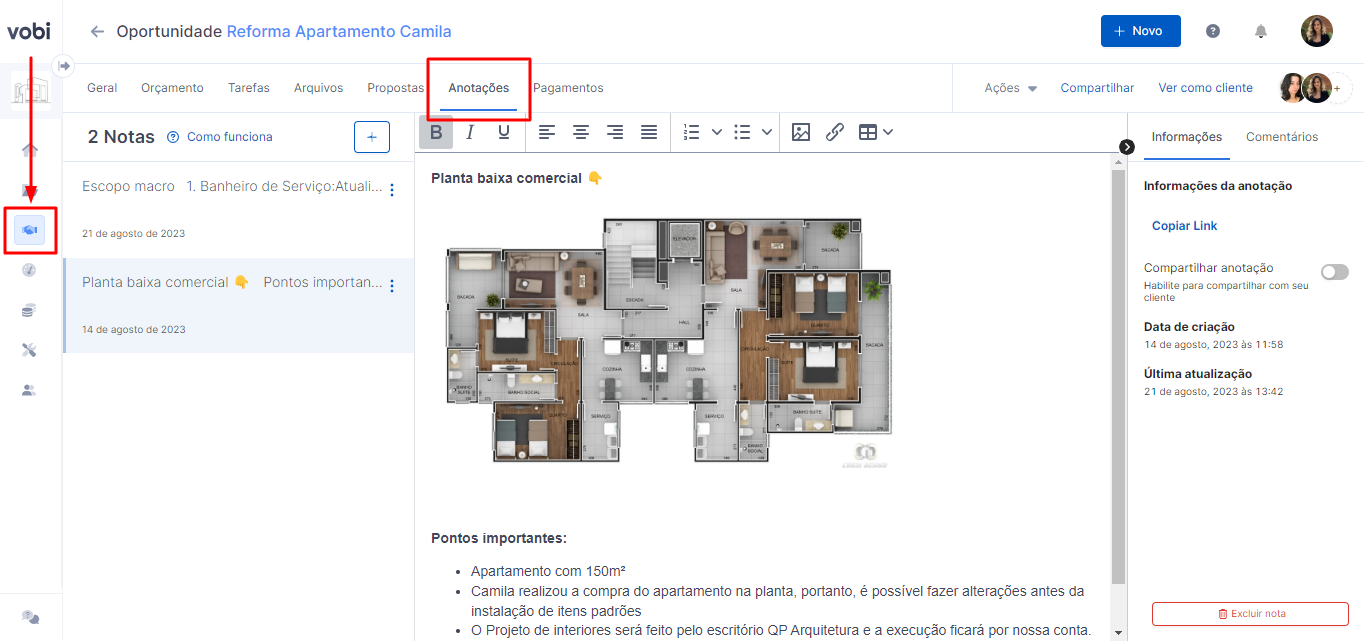Add a new note with the plus button
Viewport: 1364px width, 641px height.
(372, 137)
